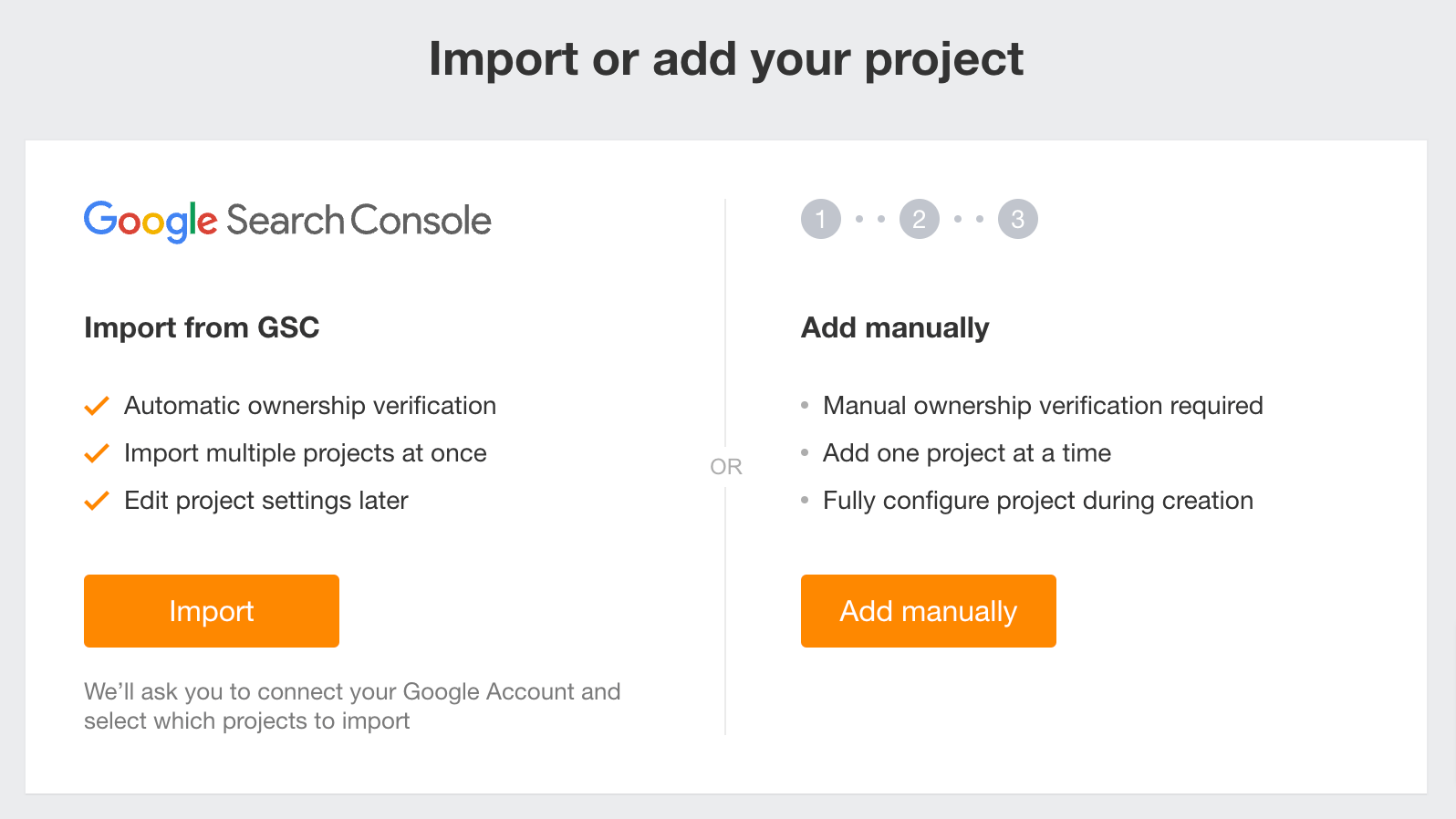Image resolution: width=1456 pixels, height=819 pixels.
Task: Click the "Add manually" heading
Action: [895, 327]
